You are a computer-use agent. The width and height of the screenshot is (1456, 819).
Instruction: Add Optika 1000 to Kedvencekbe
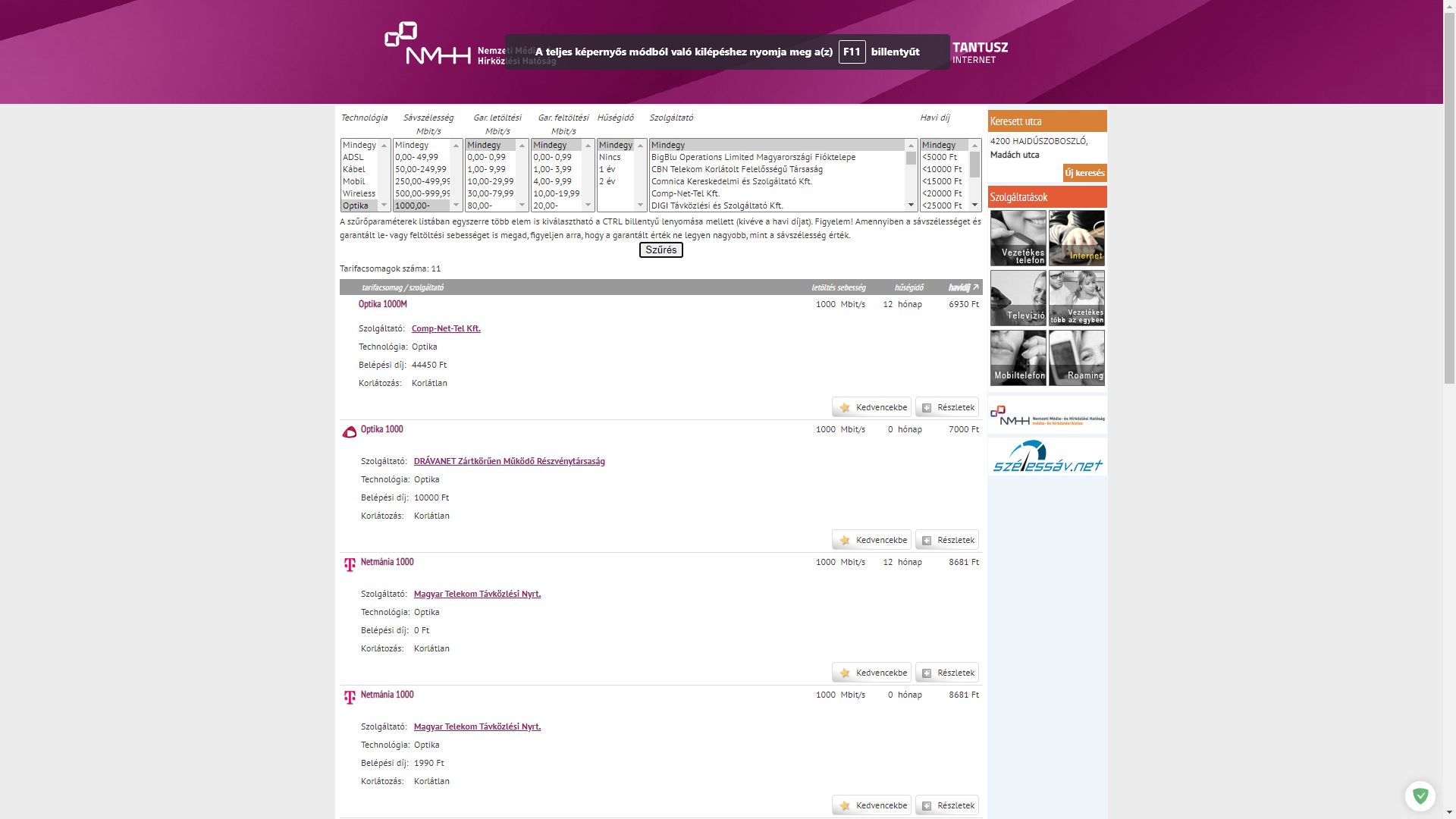[x=871, y=540]
